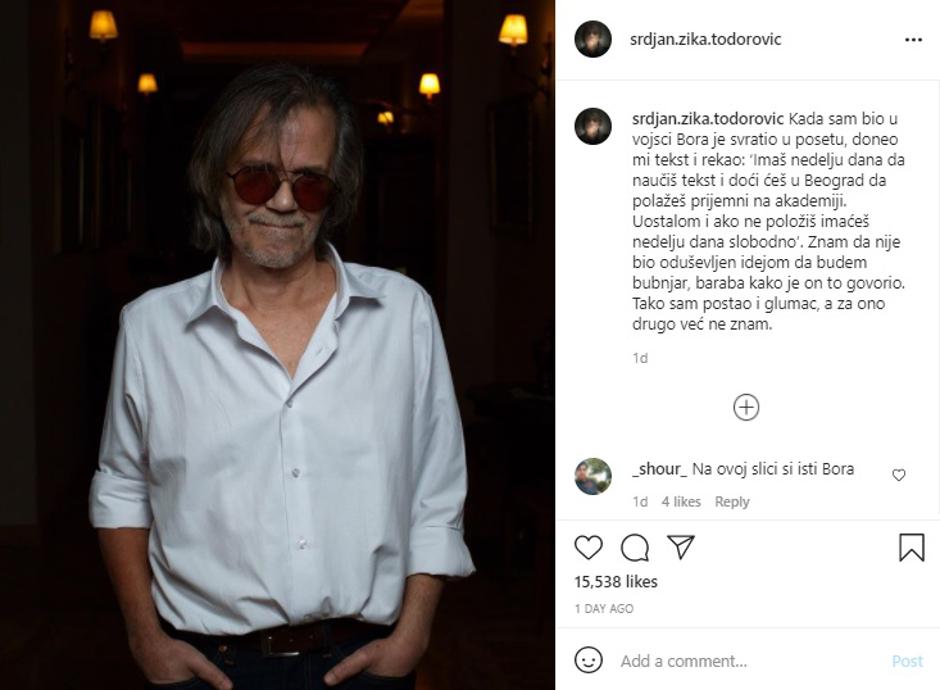The width and height of the screenshot is (940, 690).
Task: Share post with paper plane icon
Action: [681, 547]
